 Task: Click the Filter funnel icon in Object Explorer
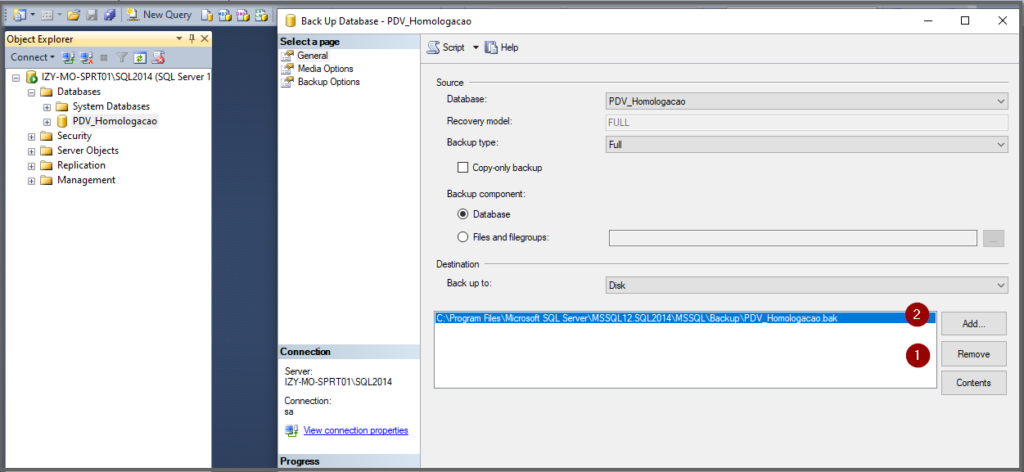coord(121,57)
